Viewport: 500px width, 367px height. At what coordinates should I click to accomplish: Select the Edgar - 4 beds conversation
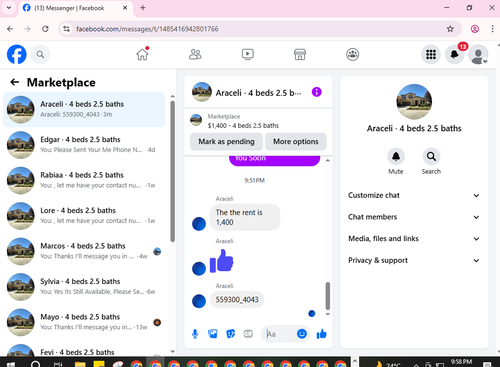coord(84,145)
